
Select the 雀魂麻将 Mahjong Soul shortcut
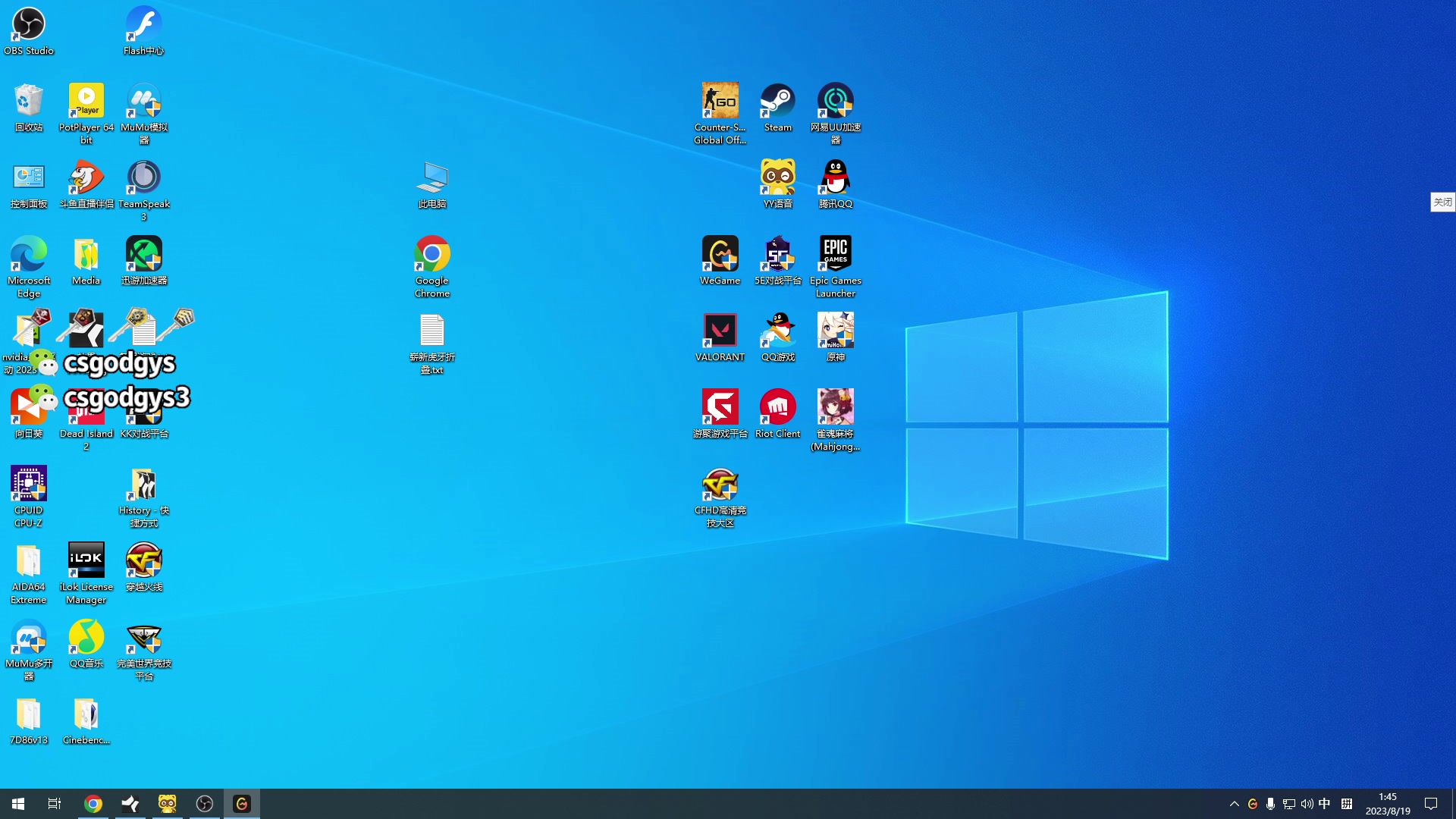click(x=836, y=420)
